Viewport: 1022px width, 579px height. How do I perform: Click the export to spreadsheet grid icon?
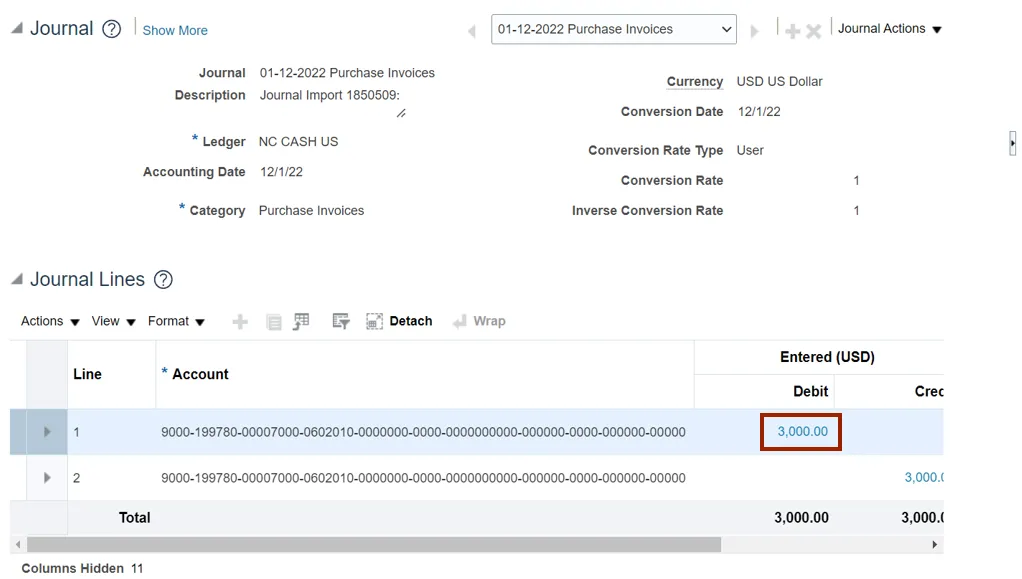coord(301,322)
